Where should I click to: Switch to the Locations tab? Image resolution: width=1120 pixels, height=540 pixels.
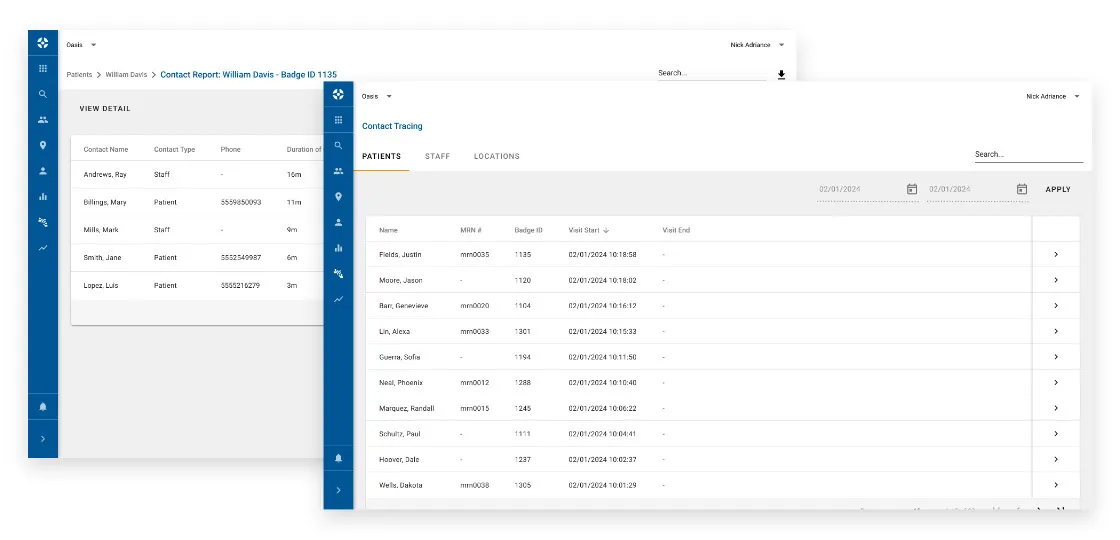click(496, 157)
